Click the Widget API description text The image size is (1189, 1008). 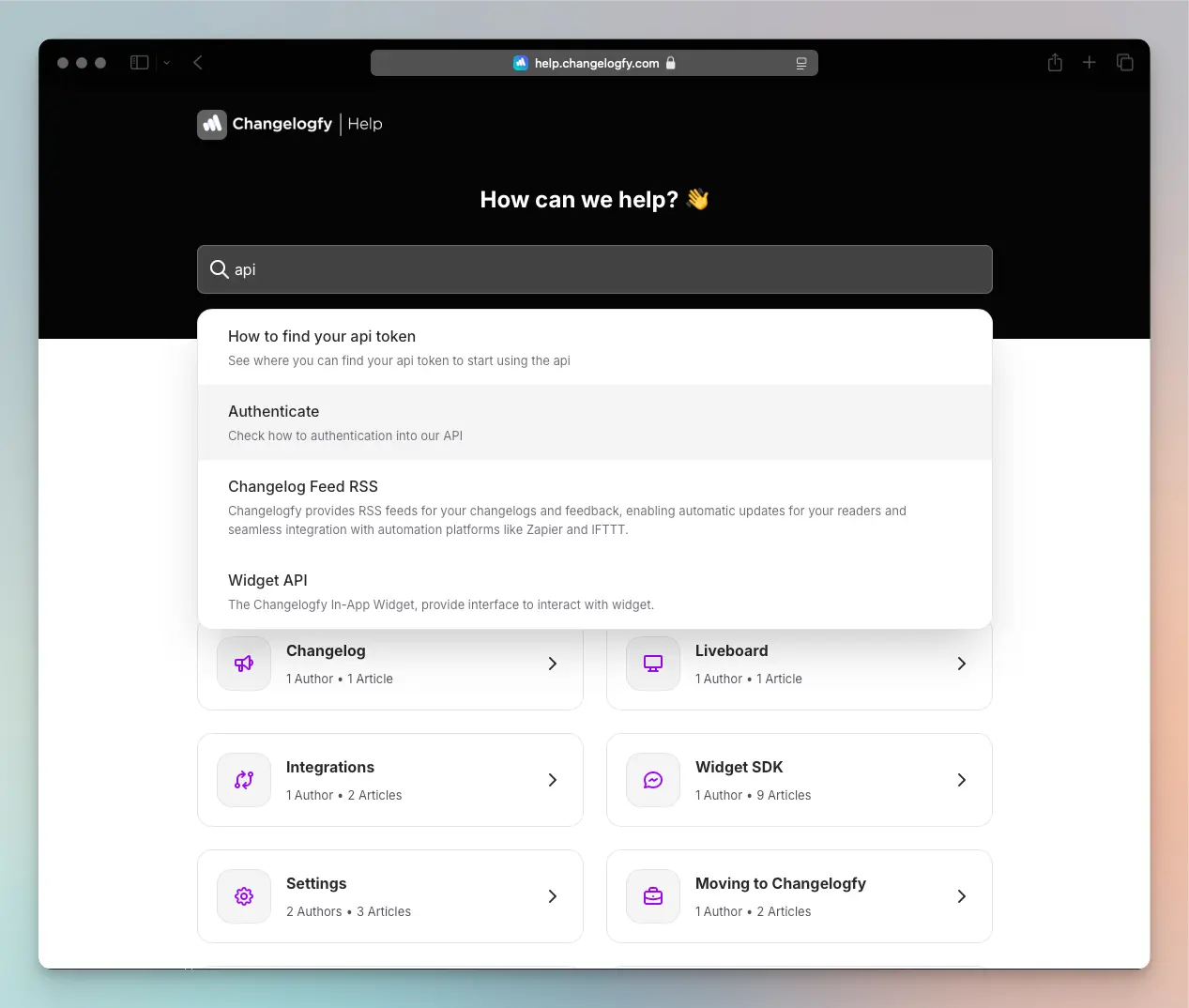click(x=441, y=604)
